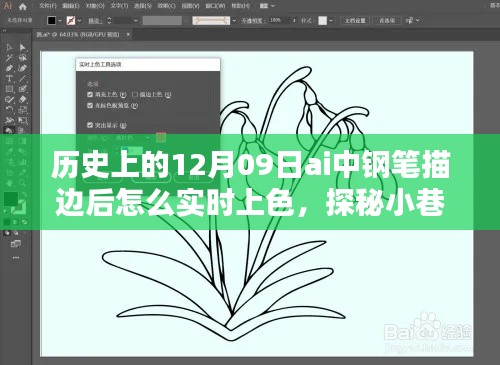Screen dimensions: 500x365
Task: Select the Rotate tool
Action: point(9,110)
